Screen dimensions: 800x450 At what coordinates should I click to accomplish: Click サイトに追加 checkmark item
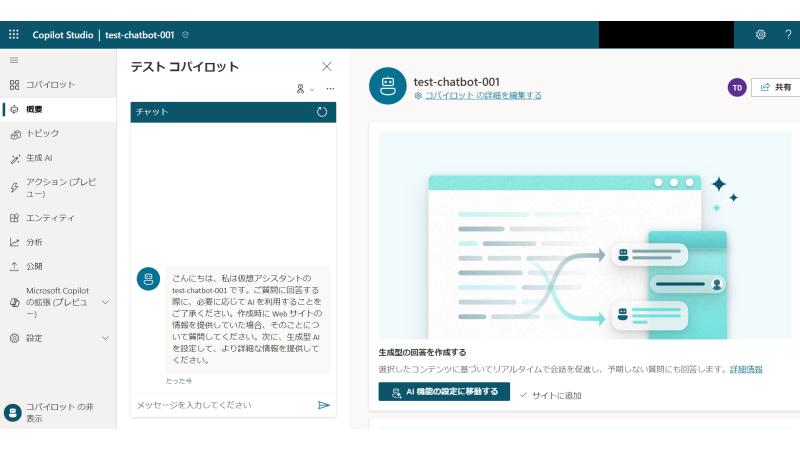tap(551, 395)
